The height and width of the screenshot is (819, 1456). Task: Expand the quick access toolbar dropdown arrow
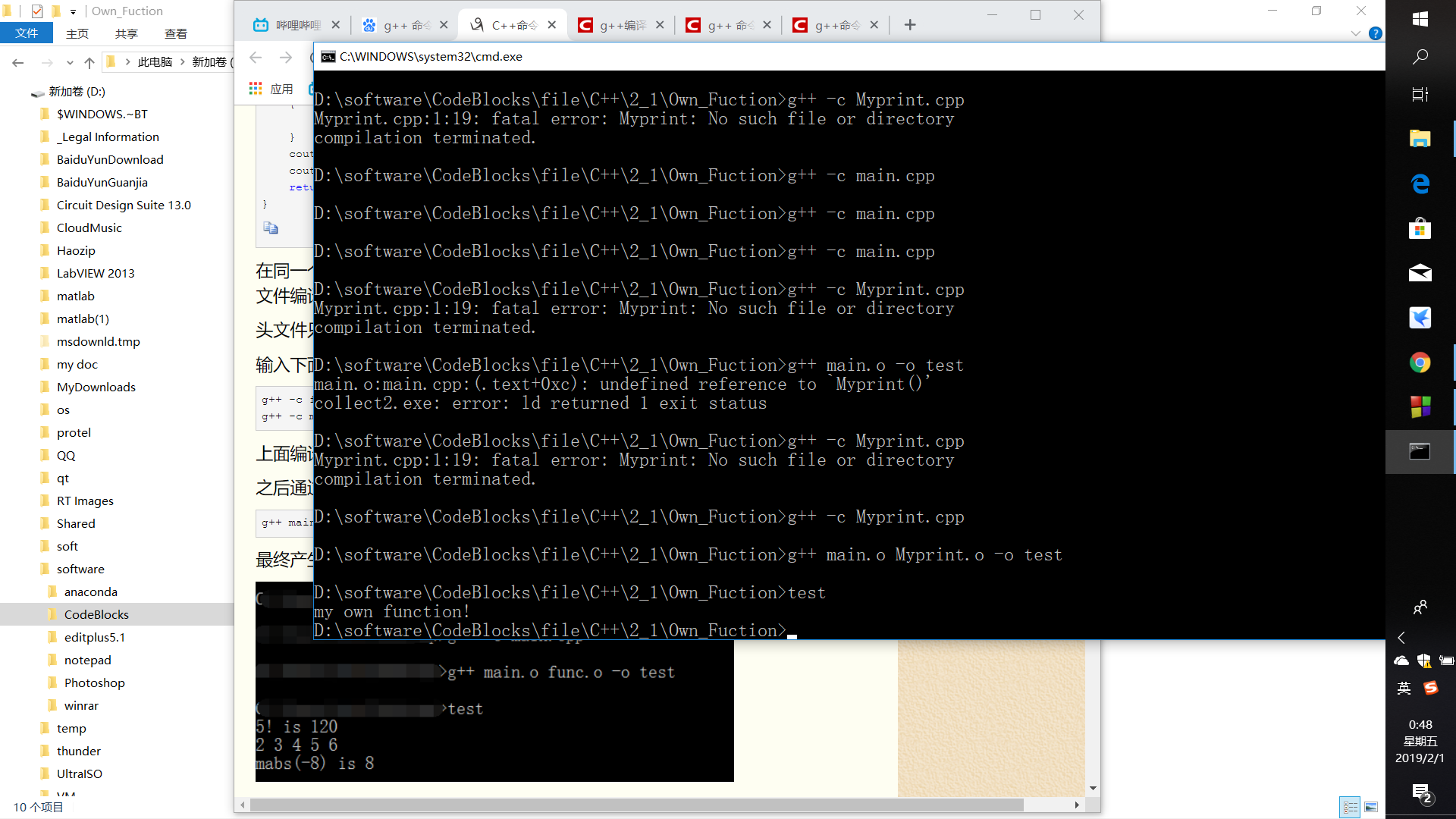[x=73, y=11]
